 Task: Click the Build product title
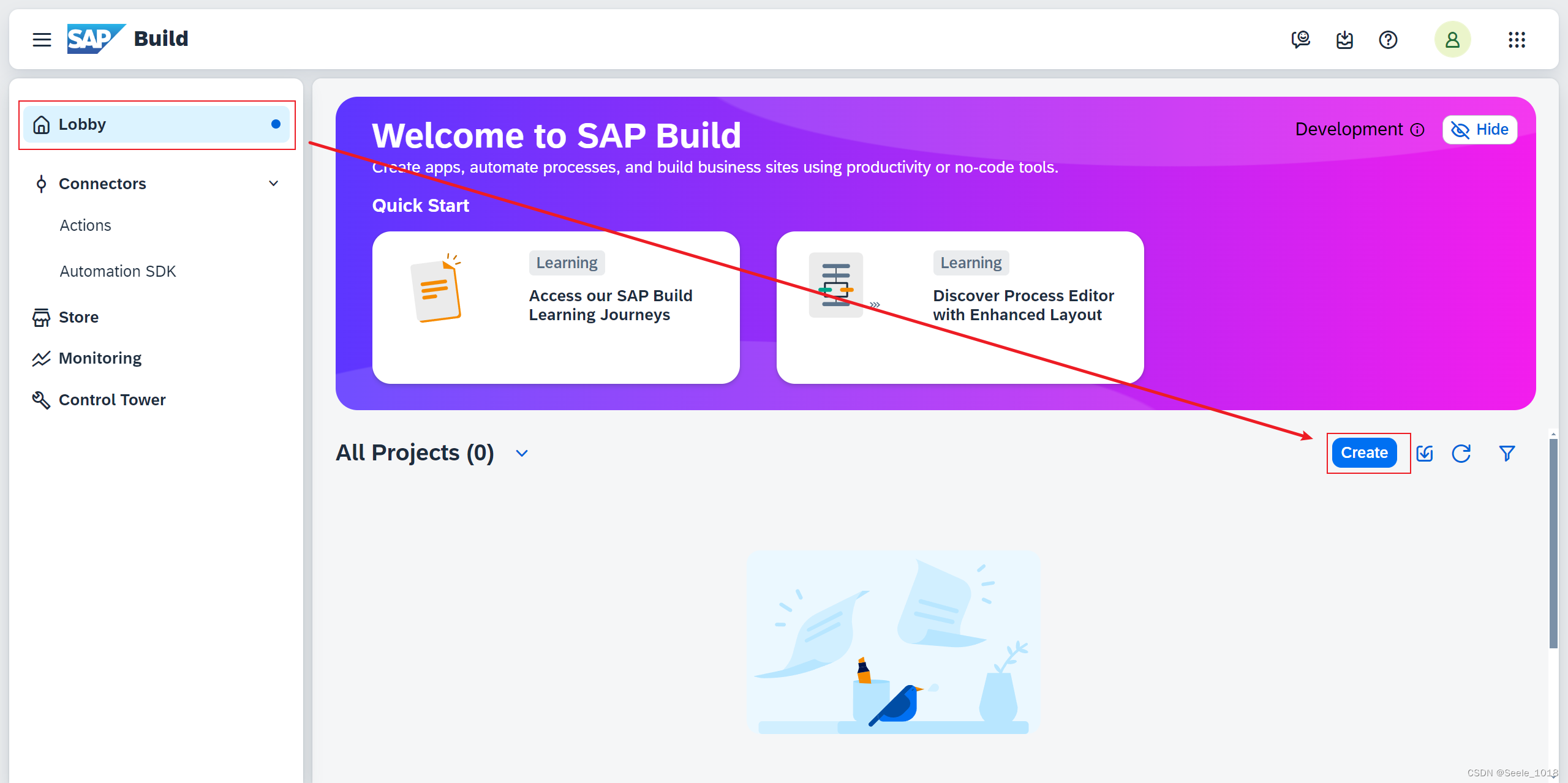click(x=161, y=39)
